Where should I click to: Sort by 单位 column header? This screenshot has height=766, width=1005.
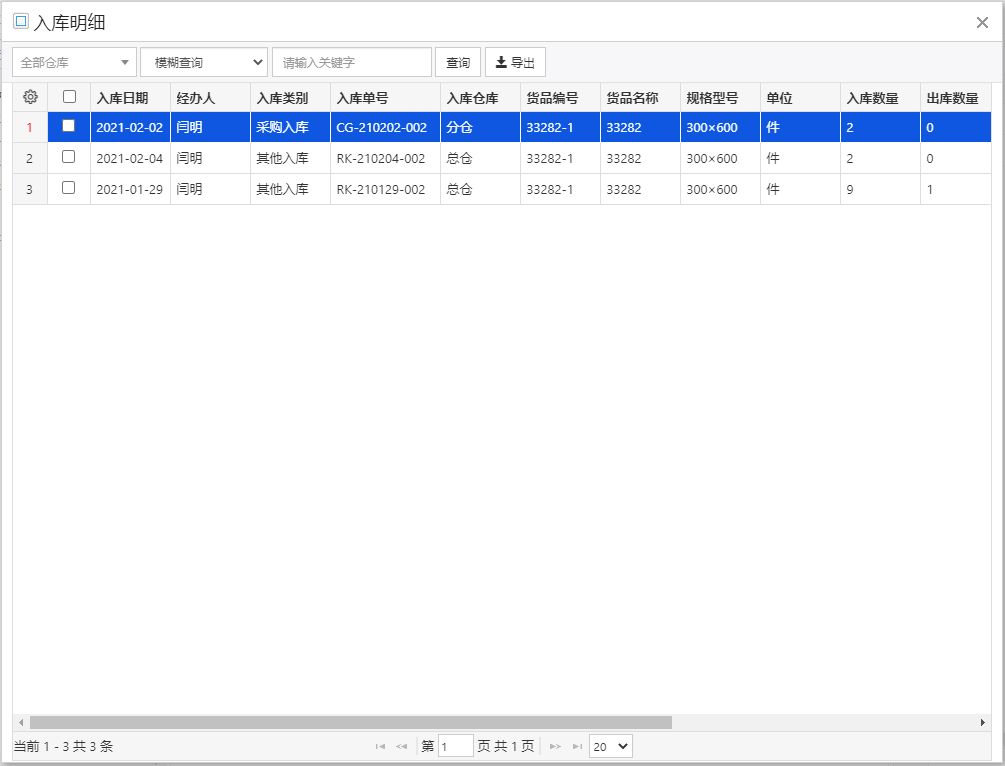tap(801, 98)
